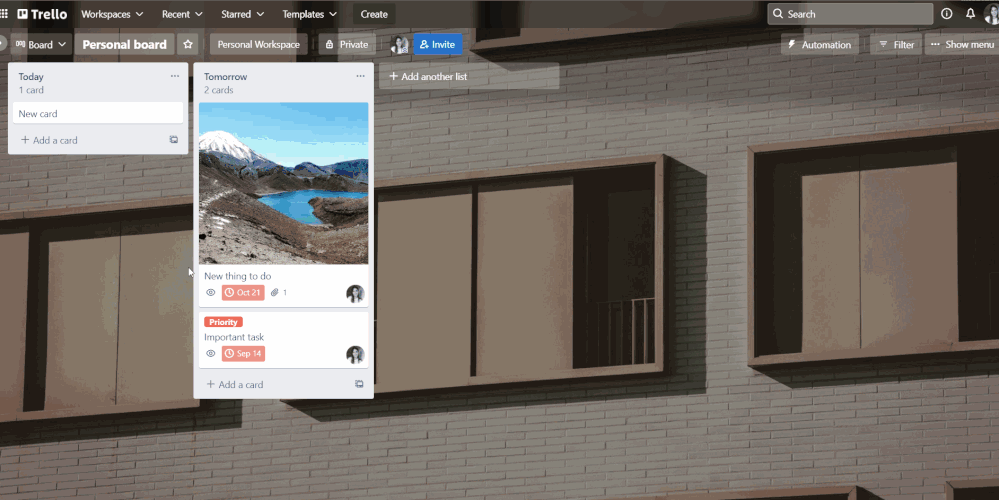Create card from template in Tomorrow list
Image resolution: width=999 pixels, height=500 pixels.
[359, 384]
